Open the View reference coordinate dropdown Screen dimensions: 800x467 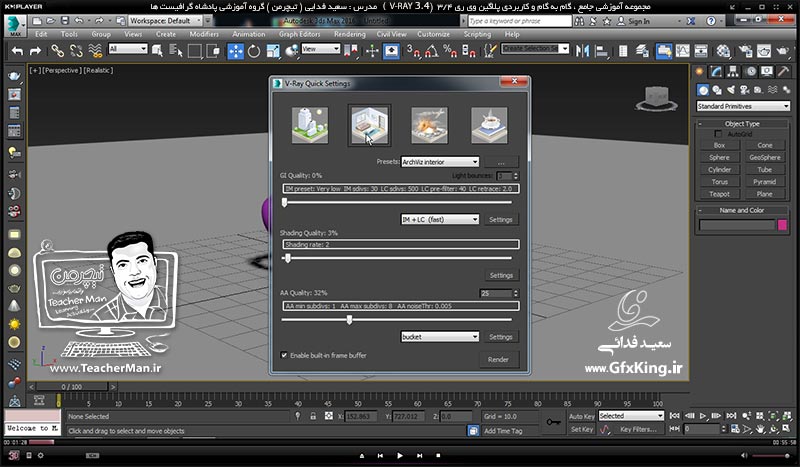[x=320, y=49]
